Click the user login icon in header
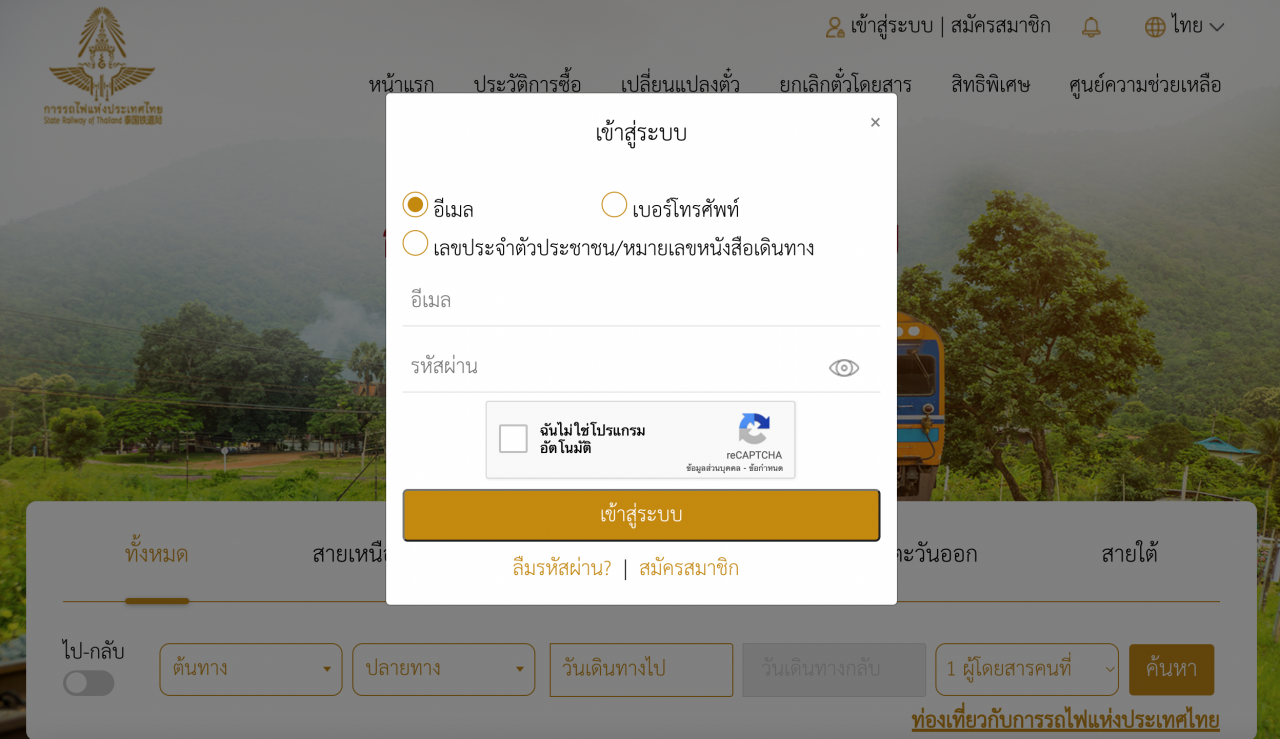 [x=835, y=27]
